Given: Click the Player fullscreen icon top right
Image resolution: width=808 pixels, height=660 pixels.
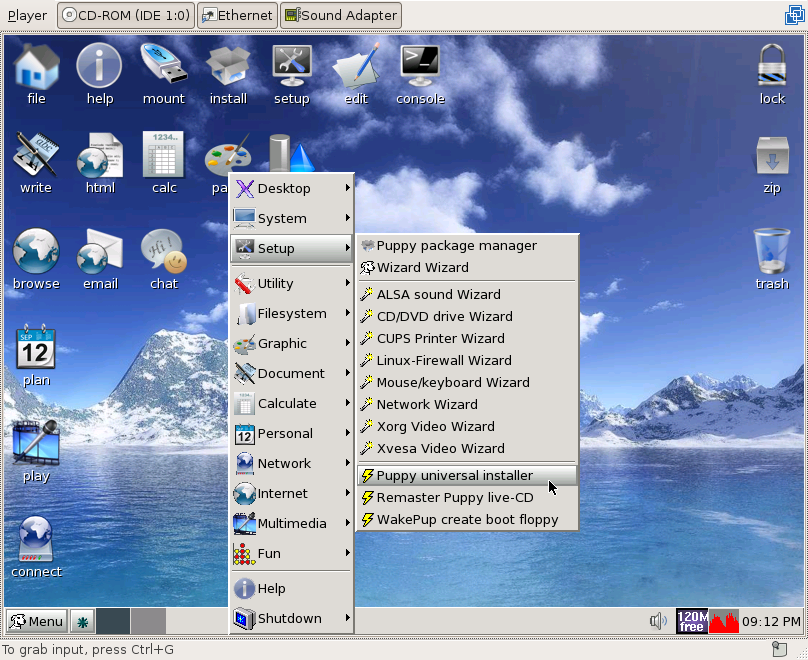Looking at the screenshot, I should [794, 15].
